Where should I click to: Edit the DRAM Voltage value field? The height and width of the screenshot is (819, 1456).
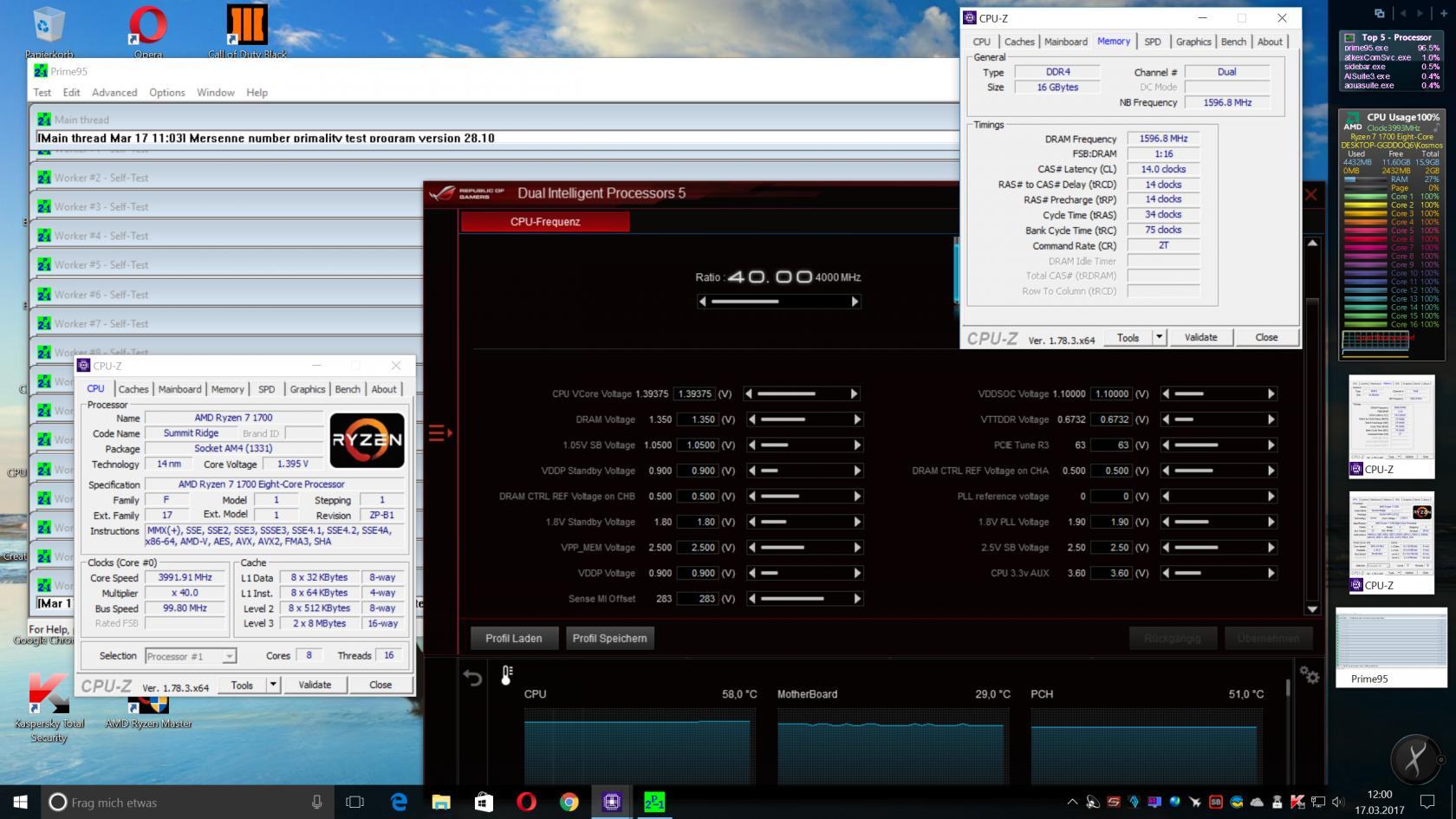[x=698, y=419]
